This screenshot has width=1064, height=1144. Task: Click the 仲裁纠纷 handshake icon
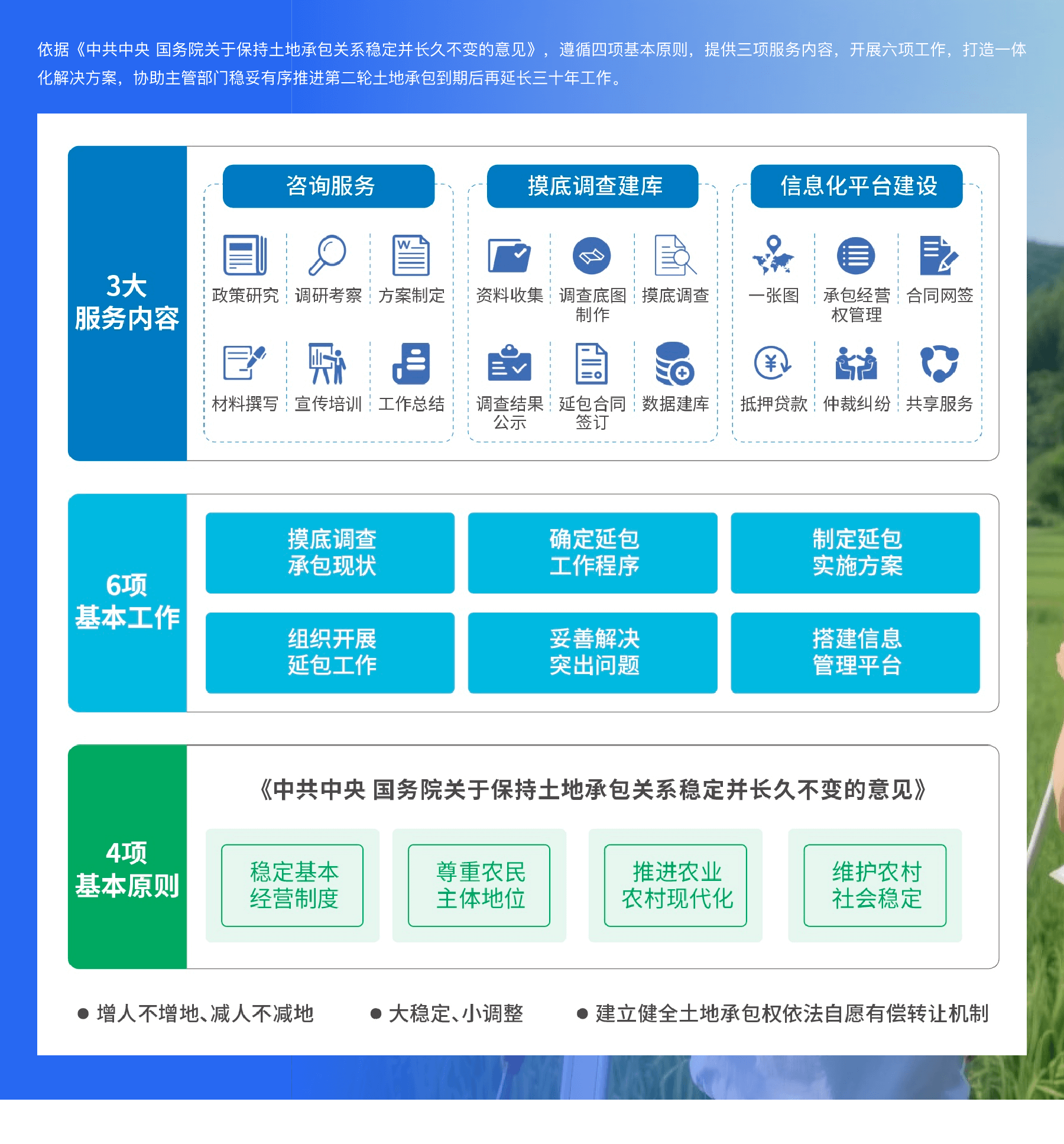tap(856, 363)
